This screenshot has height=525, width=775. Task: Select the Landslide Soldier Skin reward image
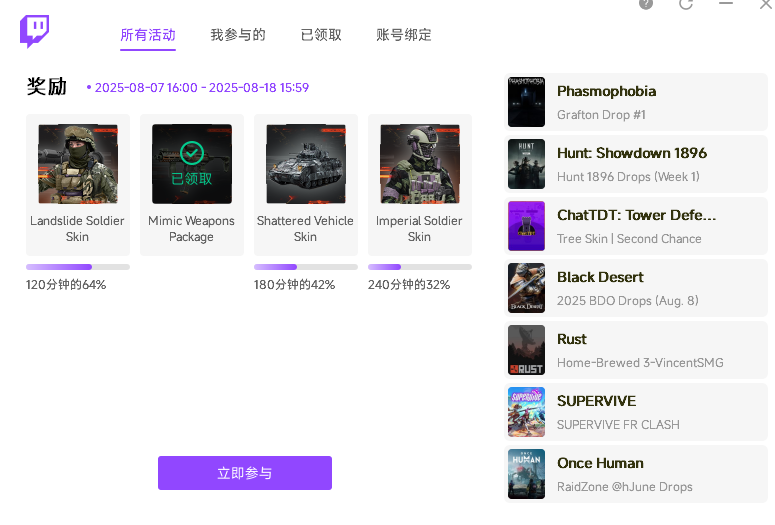(78, 164)
